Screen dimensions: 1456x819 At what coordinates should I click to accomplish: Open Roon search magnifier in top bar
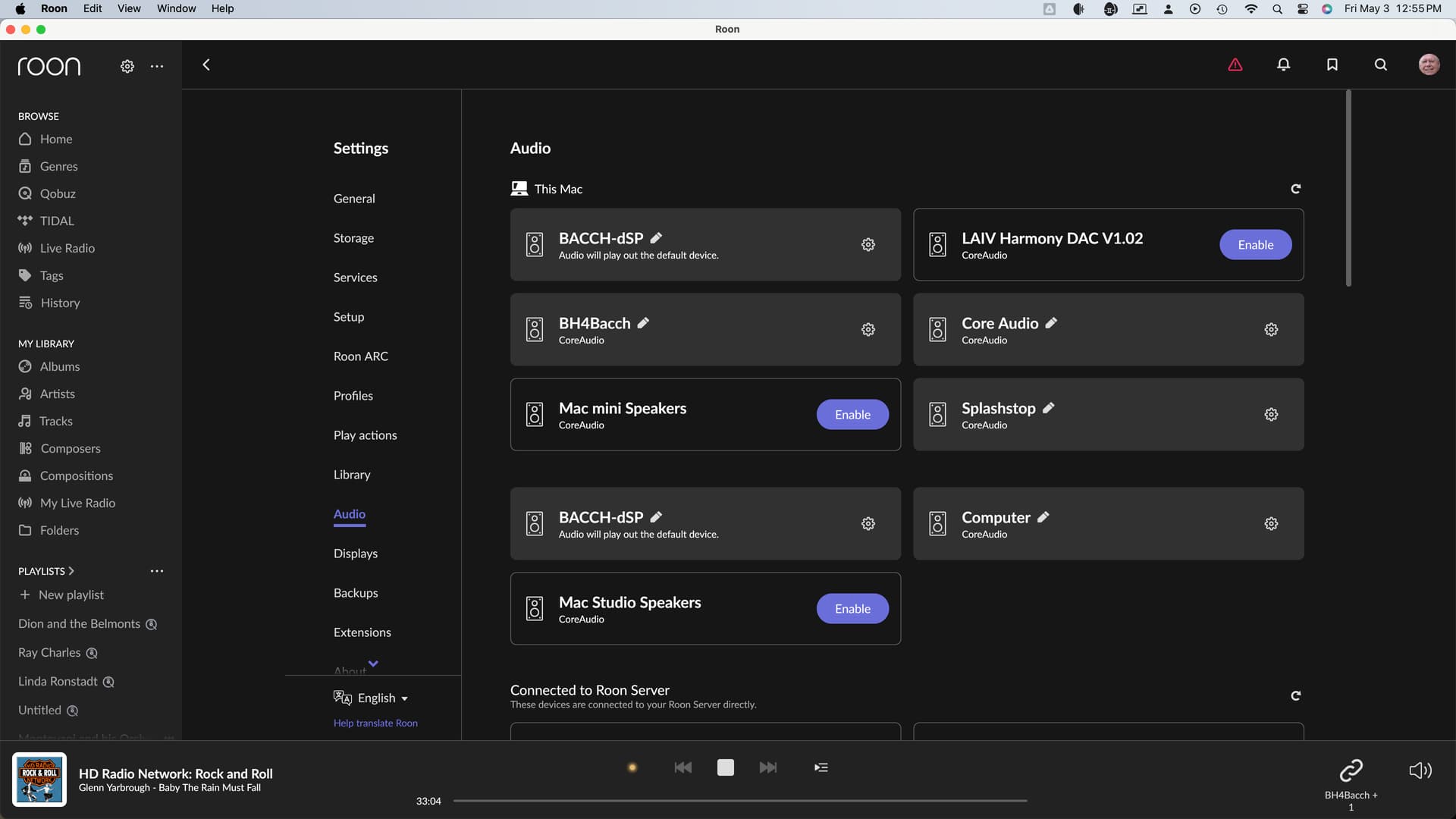(1381, 64)
